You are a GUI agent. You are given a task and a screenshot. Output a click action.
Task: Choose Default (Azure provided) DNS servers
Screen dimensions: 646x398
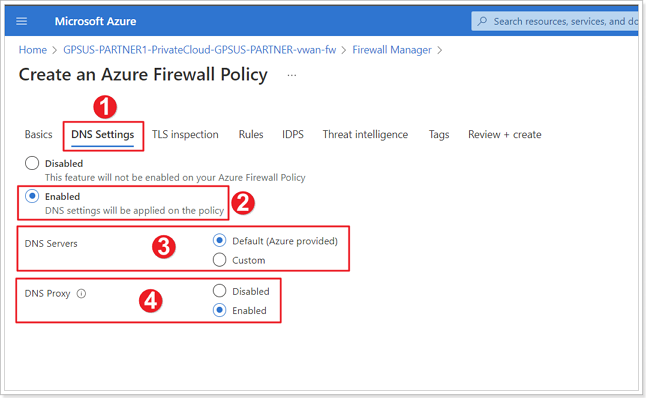(x=220, y=240)
